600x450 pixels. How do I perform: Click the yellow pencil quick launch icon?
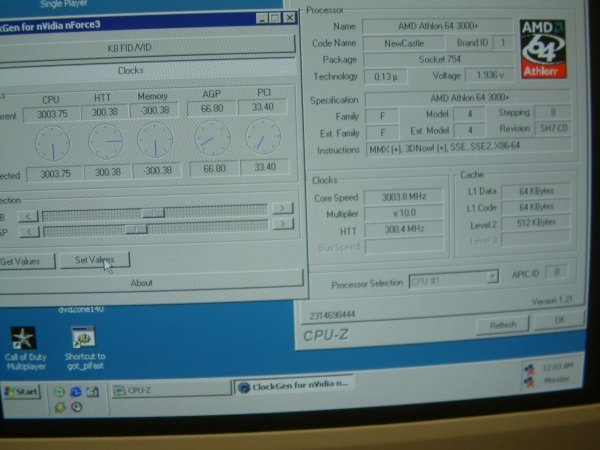(60, 408)
